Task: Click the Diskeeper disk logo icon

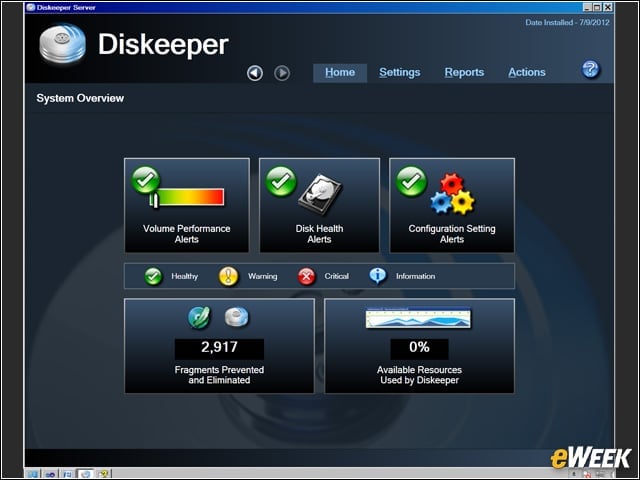Action: click(x=62, y=44)
